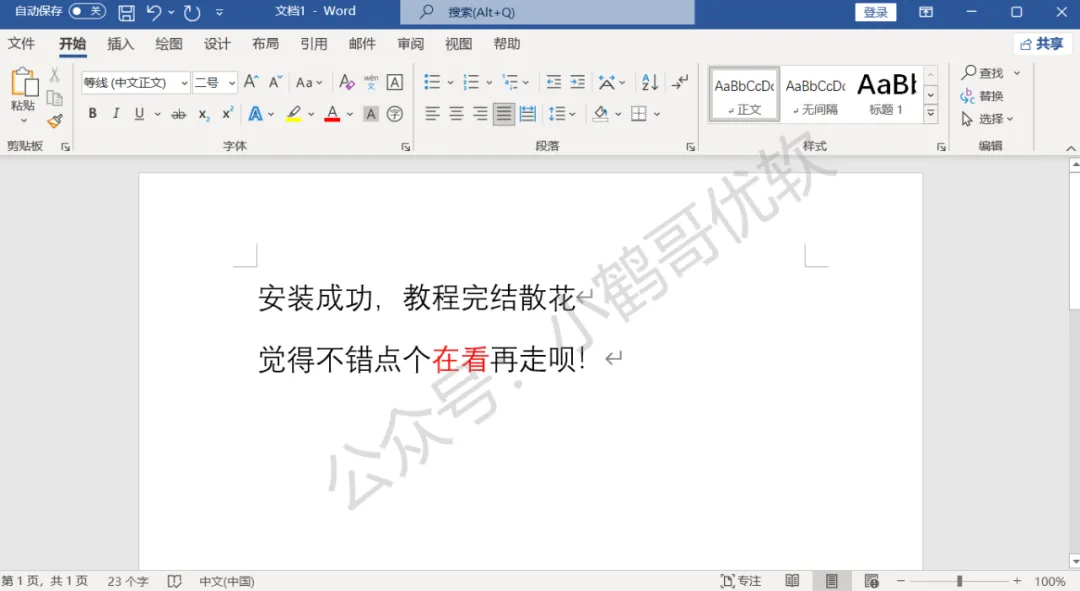
Task: Switch to 审阅 Review tab
Action: pos(411,43)
